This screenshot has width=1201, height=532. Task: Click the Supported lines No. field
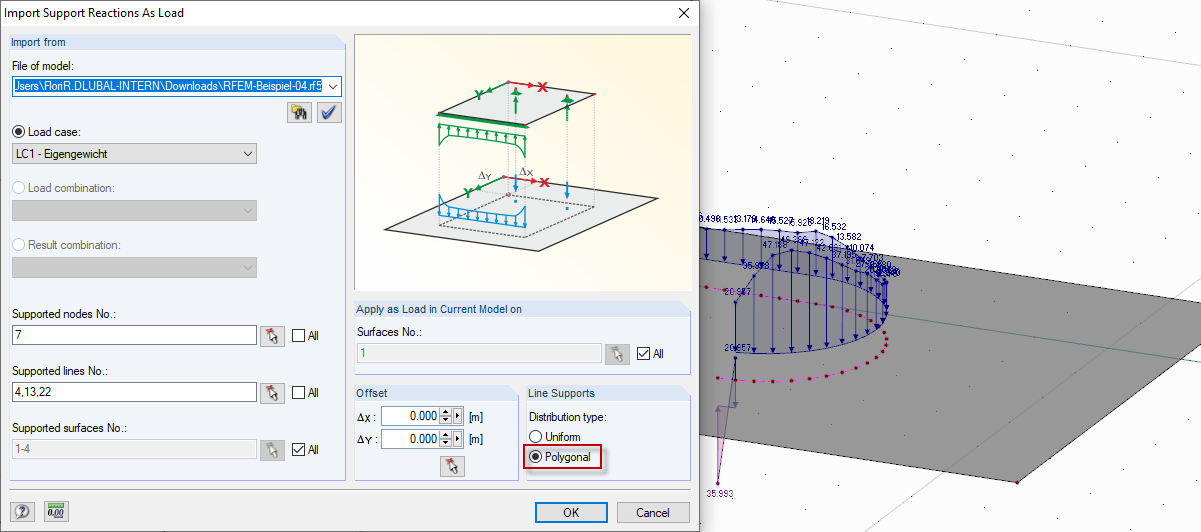tap(135, 392)
